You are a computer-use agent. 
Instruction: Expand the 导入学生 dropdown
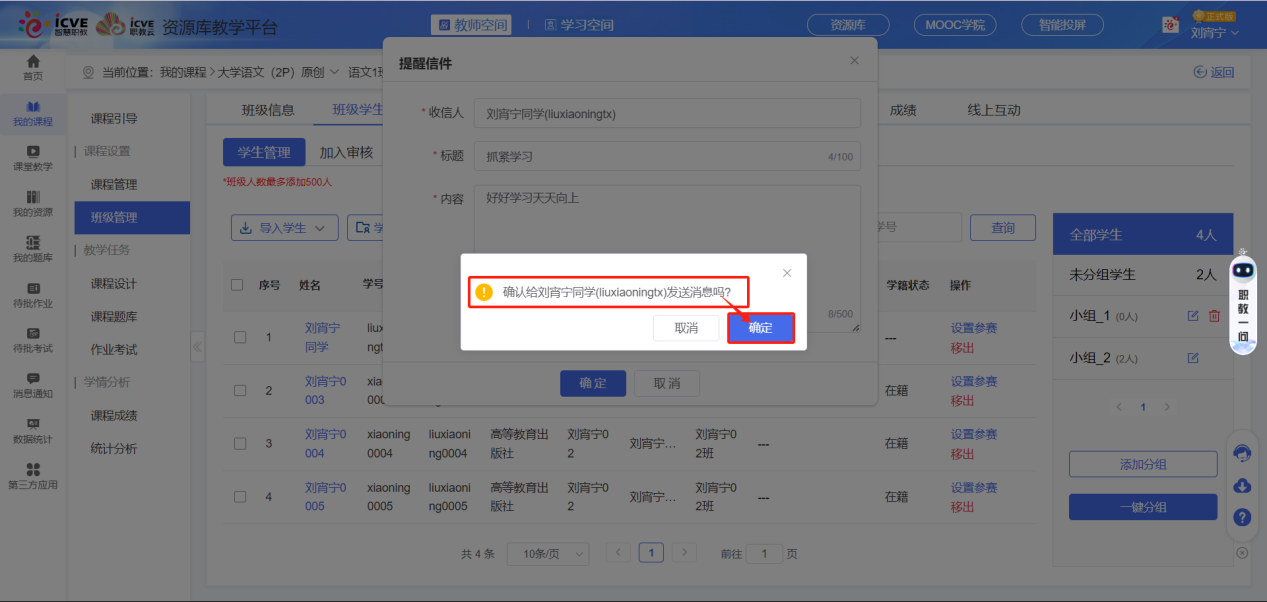(x=285, y=227)
